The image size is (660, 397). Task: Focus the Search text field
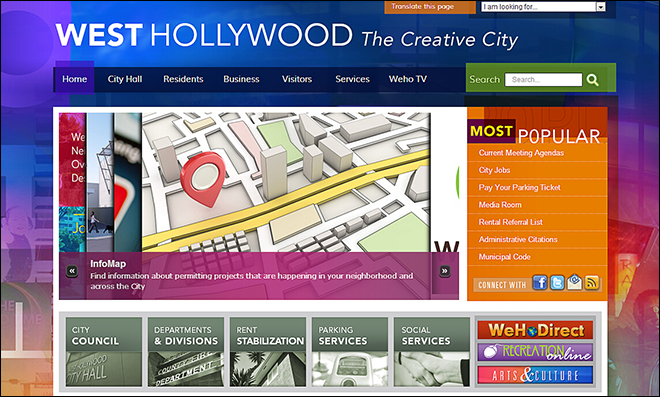[543, 80]
